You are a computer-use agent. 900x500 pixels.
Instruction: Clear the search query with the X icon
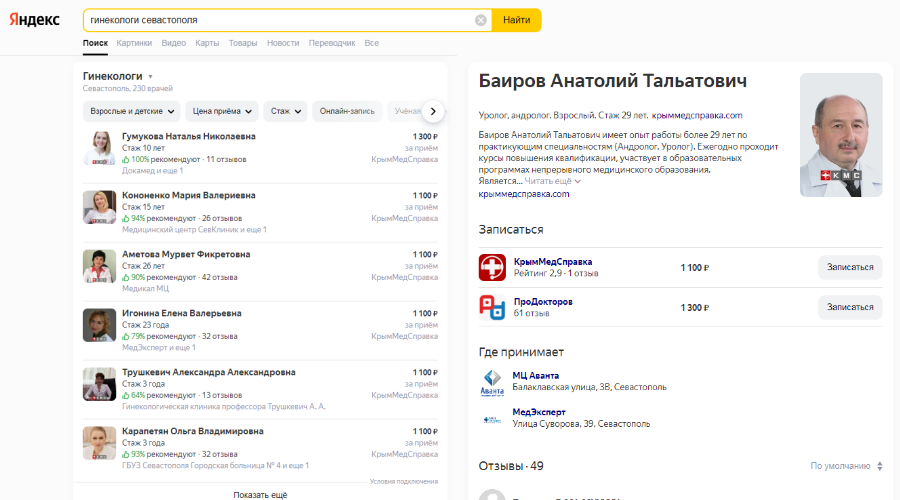pyautogui.click(x=480, y=20)
